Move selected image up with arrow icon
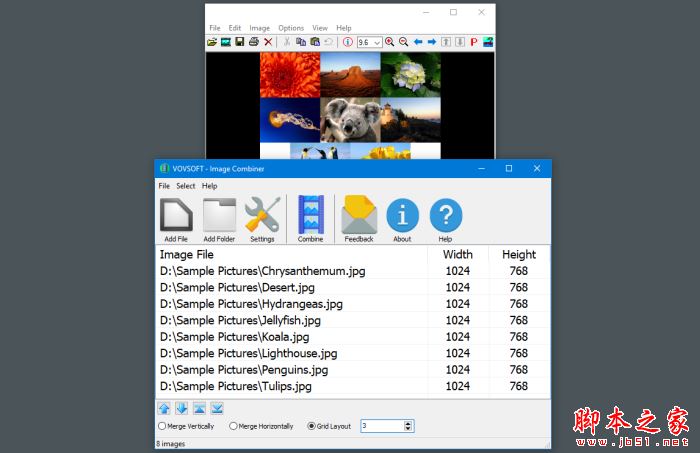 tap(164, 408)
